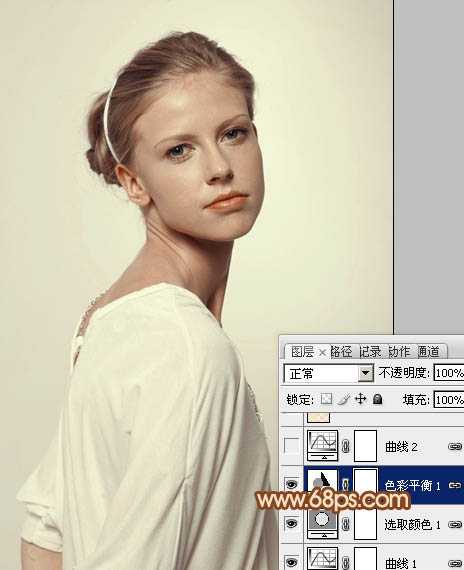
Task: Open the 正常 blend mode dropdown
Action: [365, 373]
